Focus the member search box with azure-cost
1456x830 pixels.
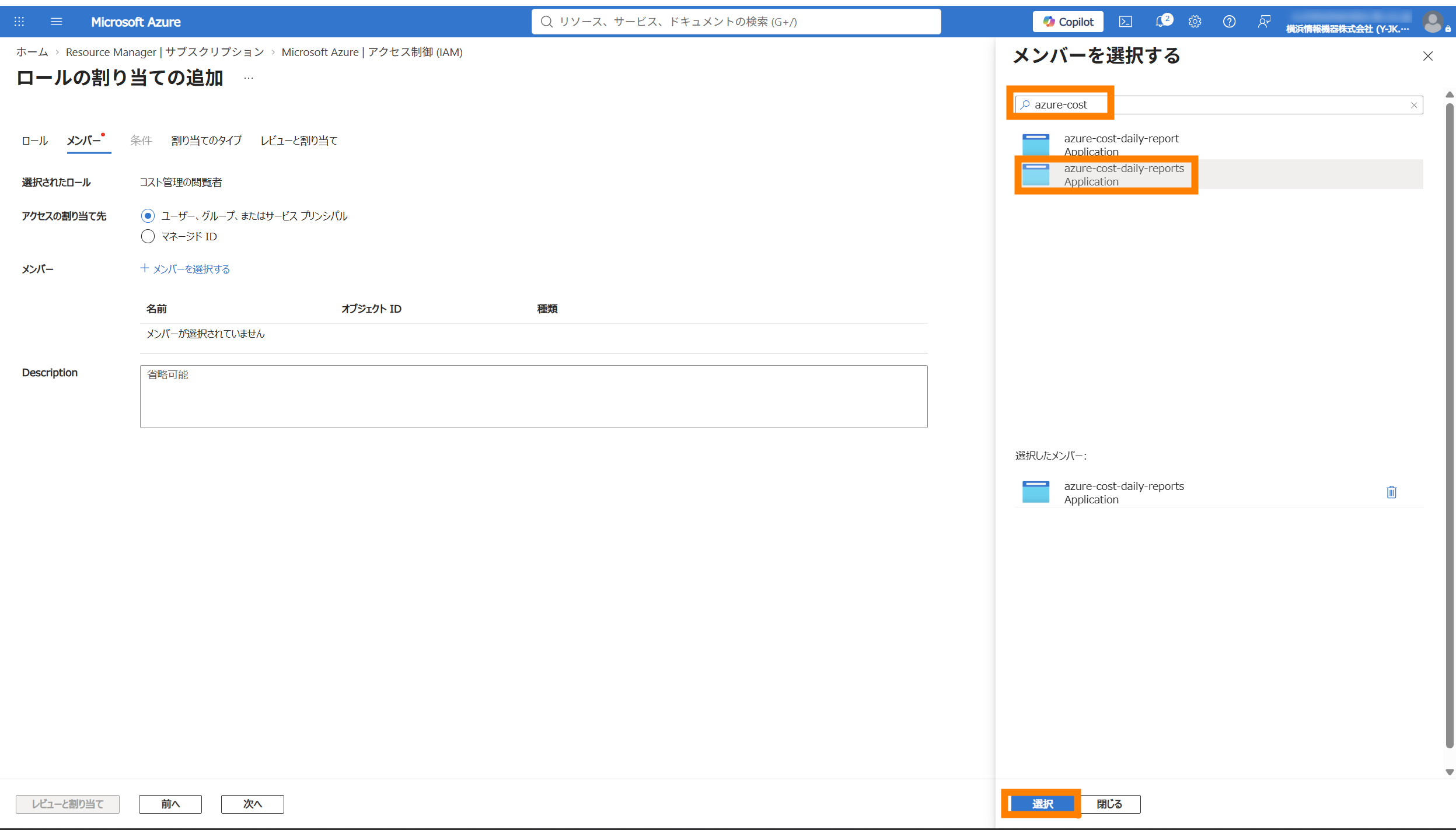[1219, 105]
